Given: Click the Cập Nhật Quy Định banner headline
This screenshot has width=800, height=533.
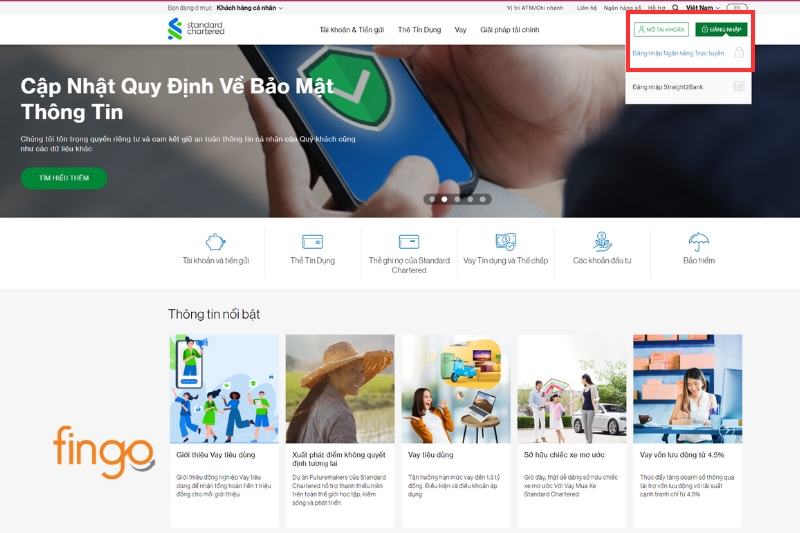Looking at the screenshot, I should (177, 99).
